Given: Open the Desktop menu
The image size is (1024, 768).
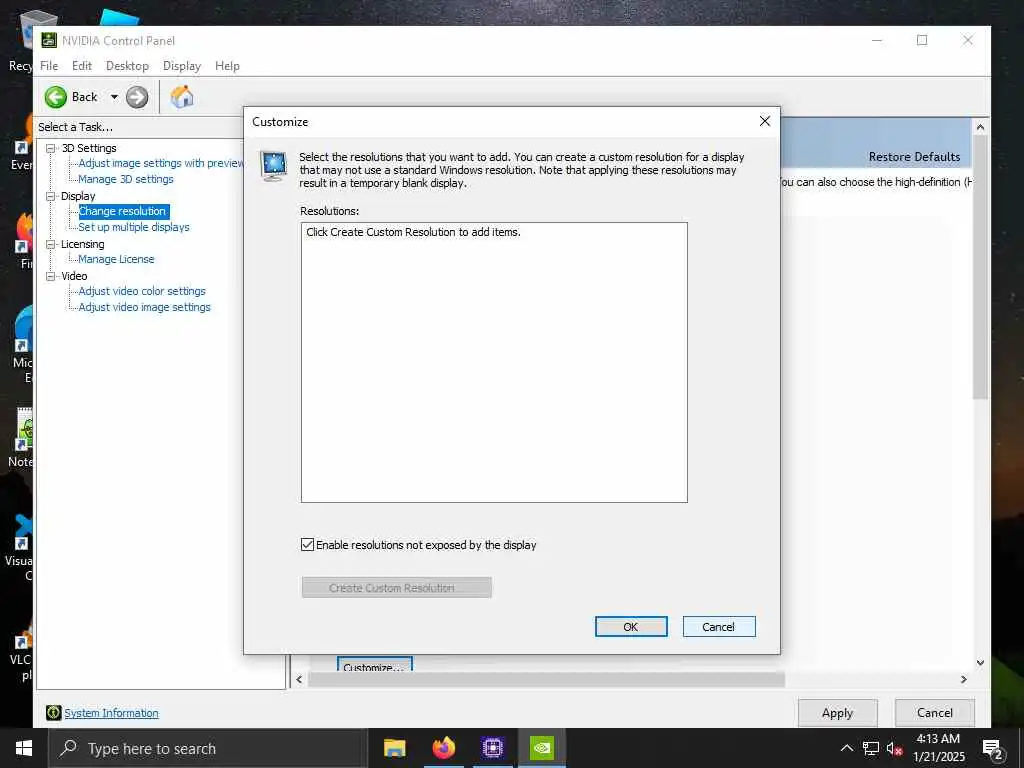Looking at the screenshot, I should pyautogui.click(x=127, y=66).
